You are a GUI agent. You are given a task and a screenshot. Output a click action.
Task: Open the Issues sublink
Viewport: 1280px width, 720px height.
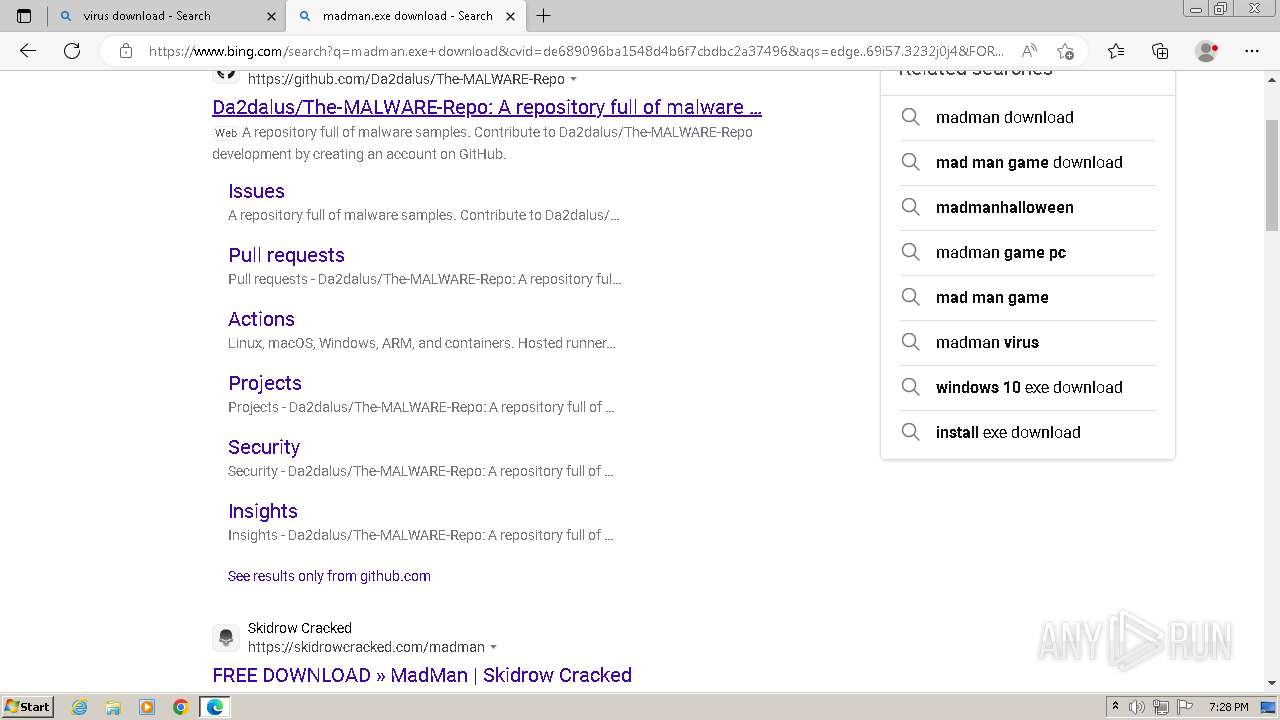coord(256,191)
